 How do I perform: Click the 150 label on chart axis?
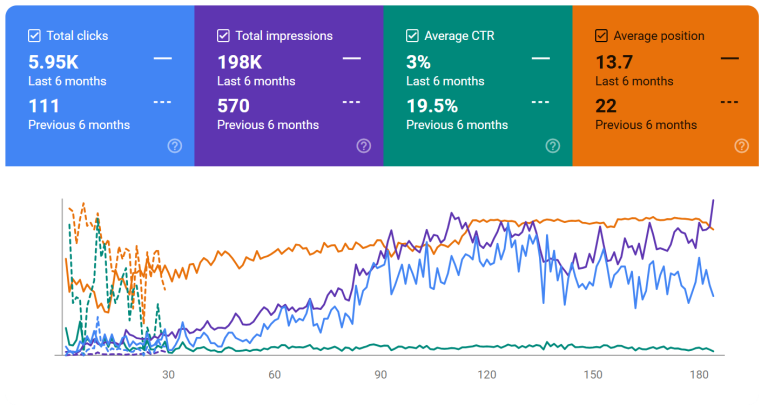(593, 375)
